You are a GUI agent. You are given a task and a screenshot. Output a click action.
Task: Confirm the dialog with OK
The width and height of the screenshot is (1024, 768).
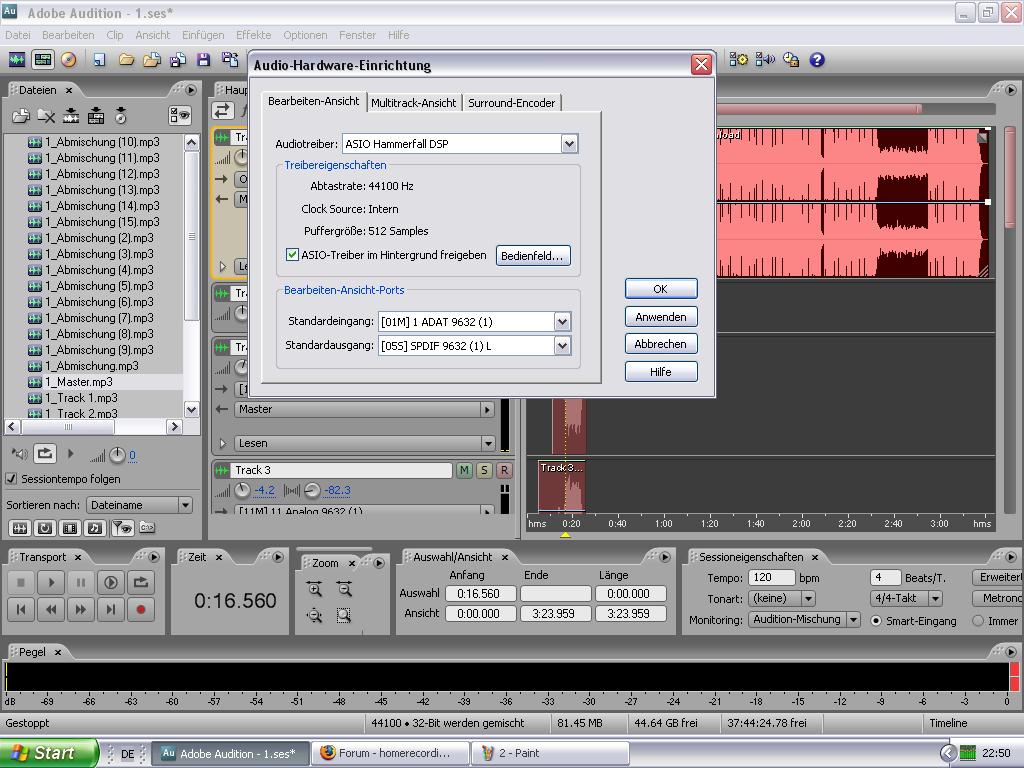pos(661,289)
